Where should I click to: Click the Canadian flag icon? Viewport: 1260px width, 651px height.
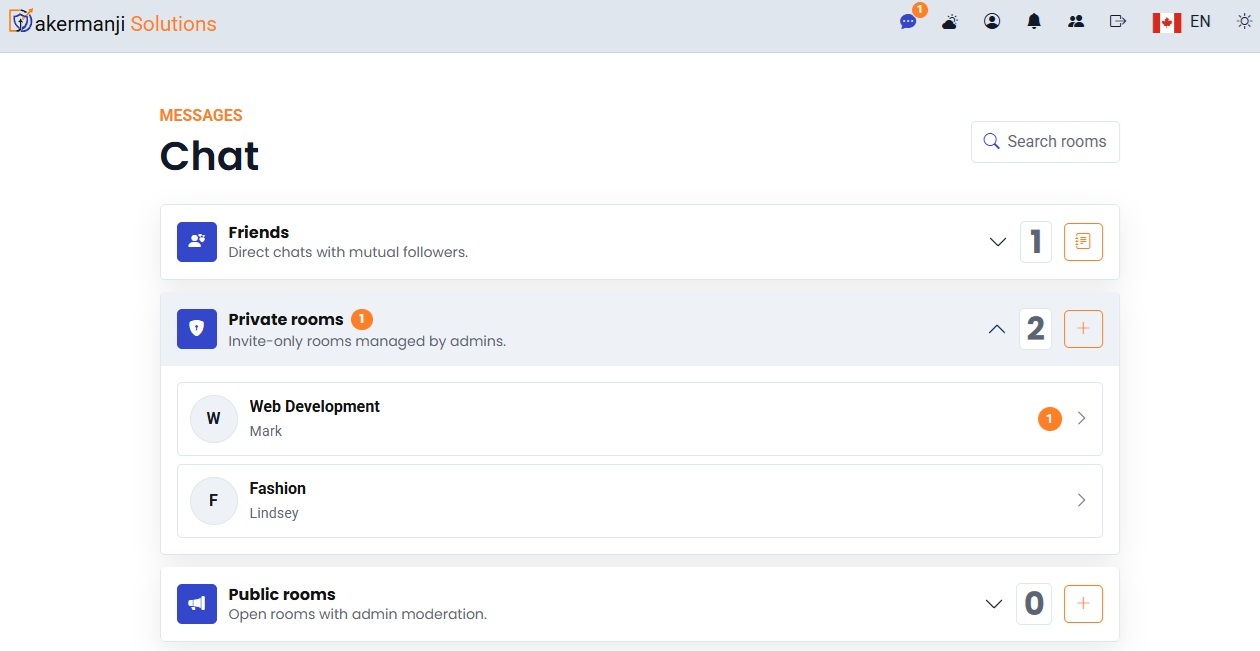[x=1167, y=22]
